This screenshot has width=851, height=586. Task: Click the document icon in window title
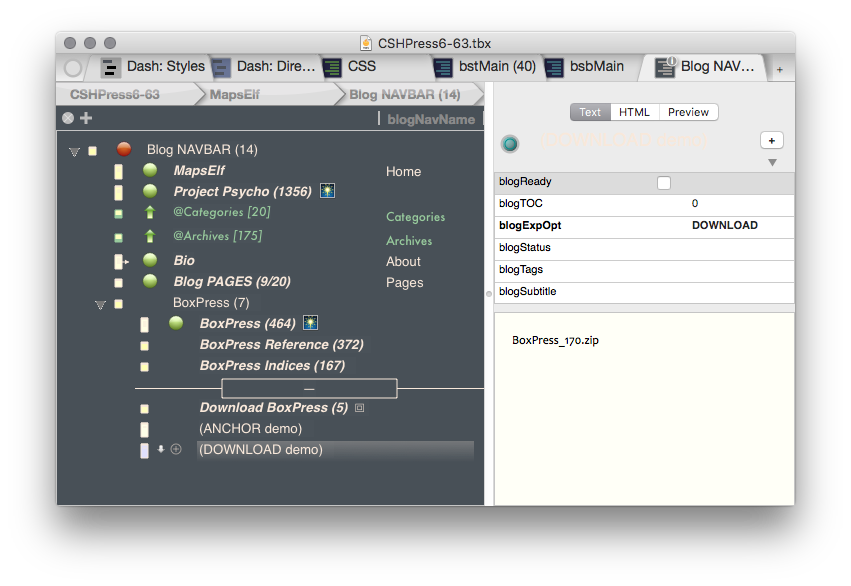pos(366,43)
